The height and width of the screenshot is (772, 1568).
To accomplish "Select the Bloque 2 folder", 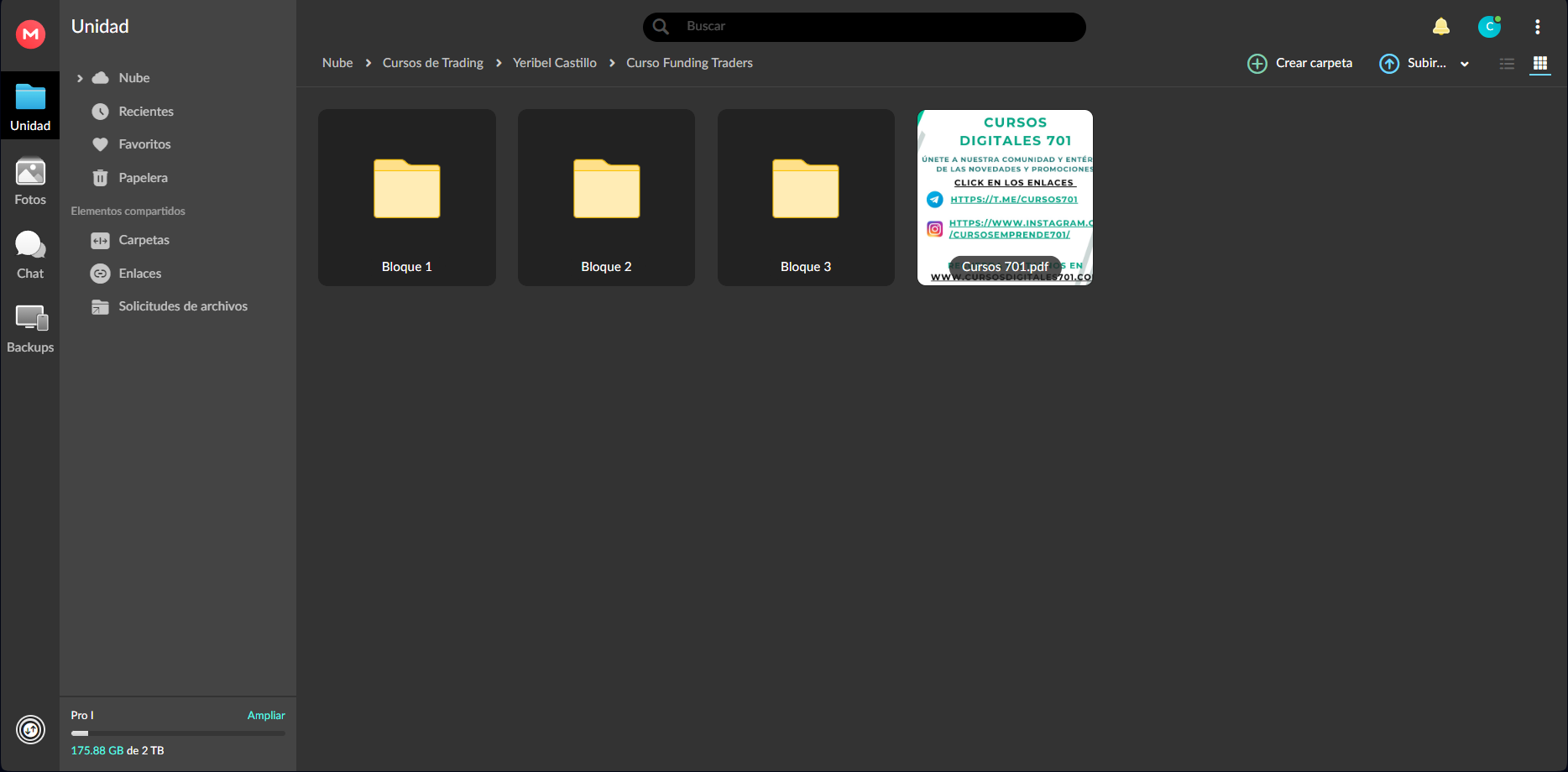I will (x=606, y=197).
